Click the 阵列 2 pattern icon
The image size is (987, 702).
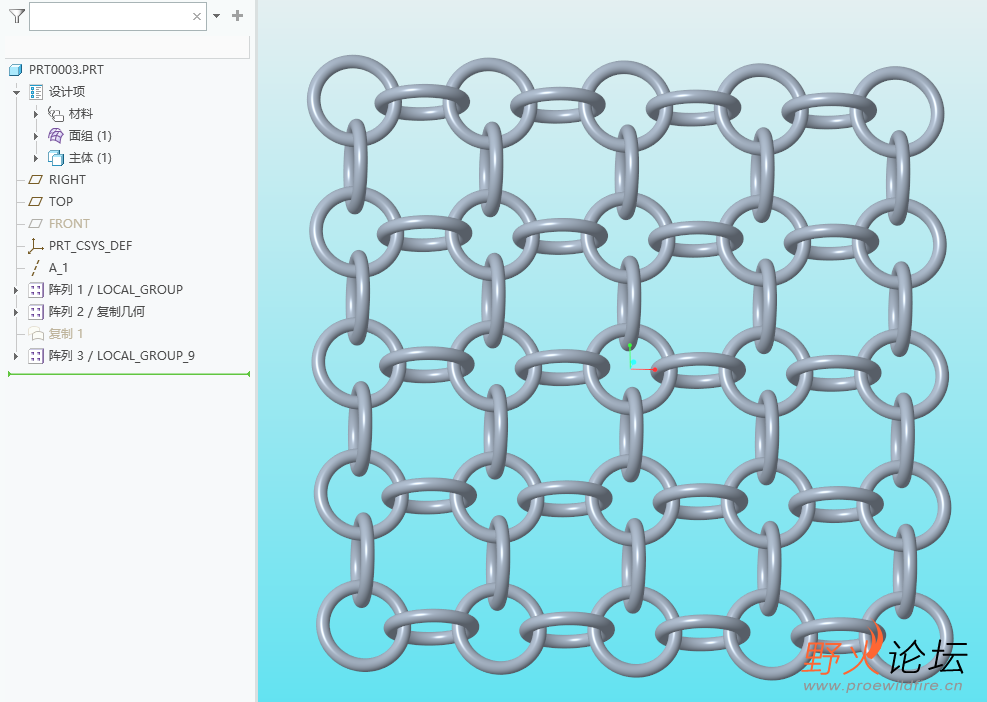click(36, 312)
